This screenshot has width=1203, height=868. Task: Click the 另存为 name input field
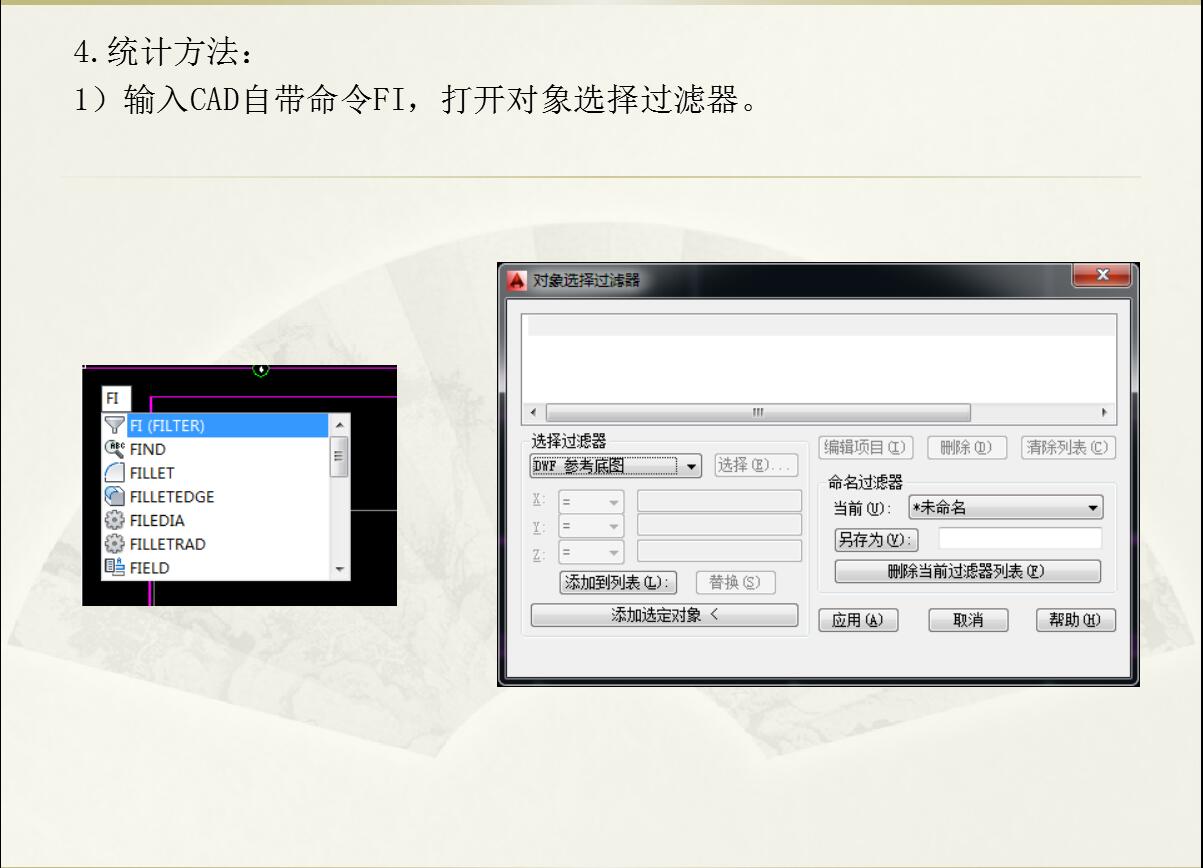pos(1019,539)
